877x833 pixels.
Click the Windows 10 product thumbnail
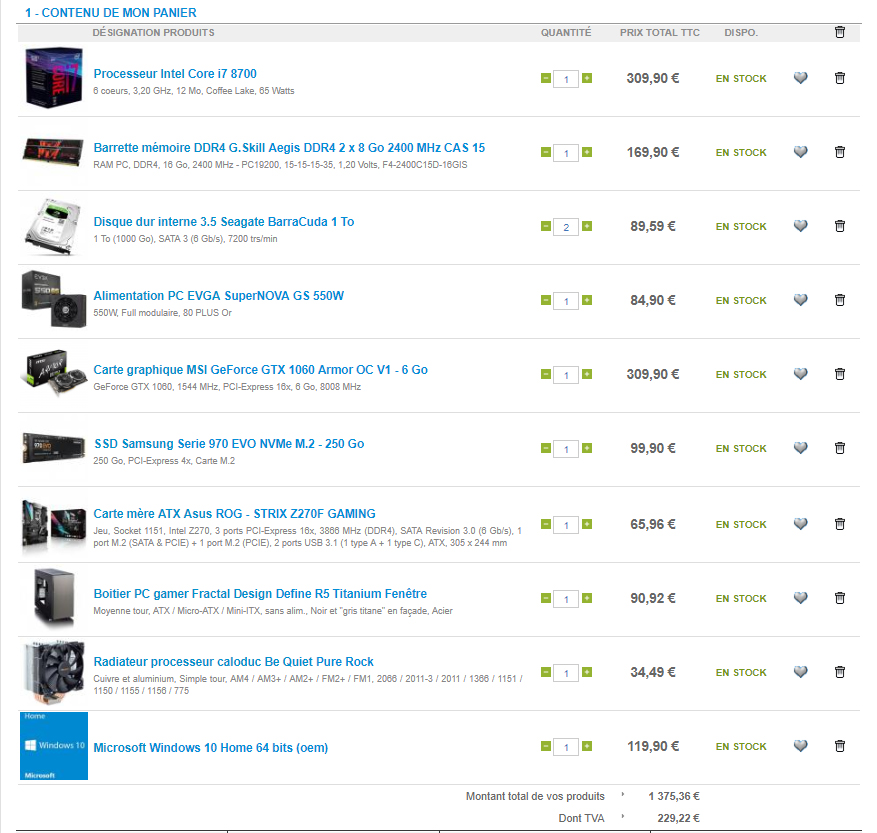coord(54,746)
